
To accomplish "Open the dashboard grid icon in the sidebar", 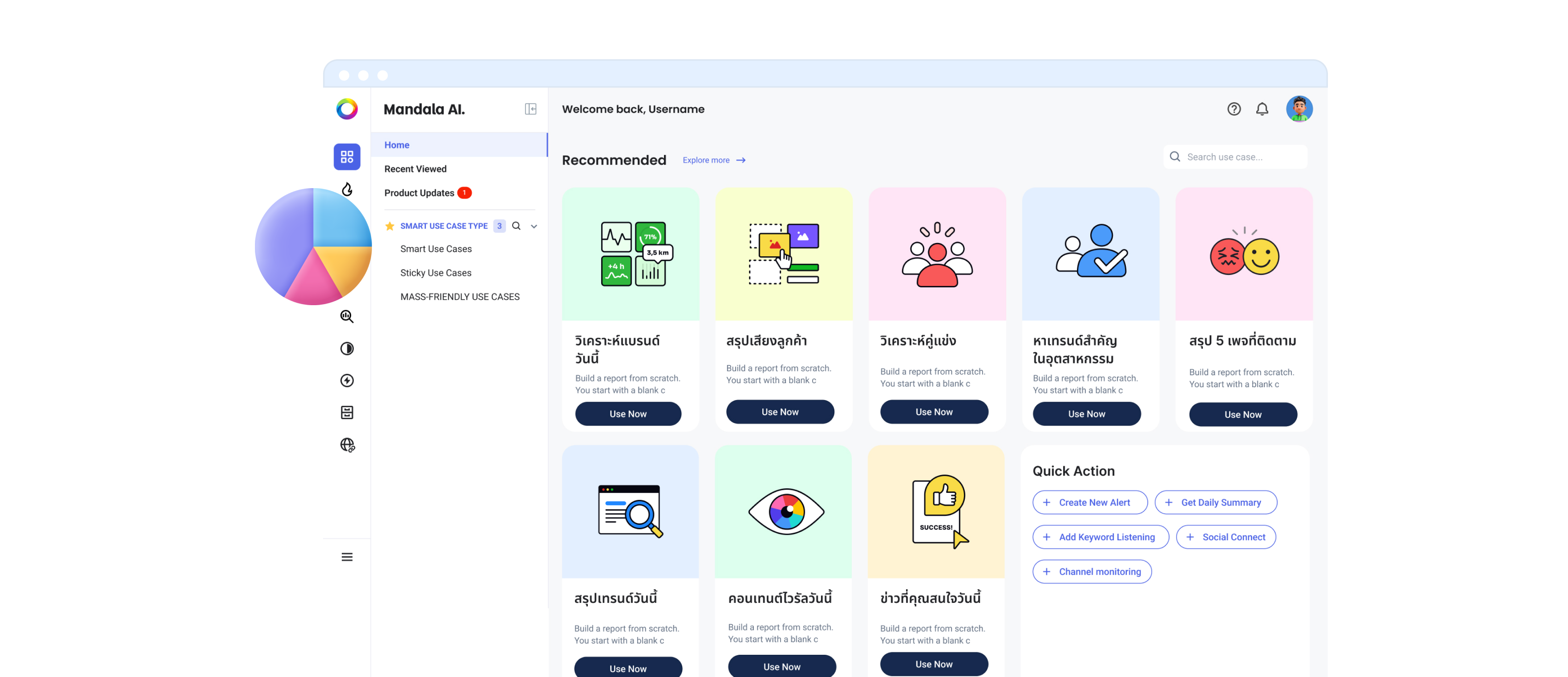I will [346, 157].
